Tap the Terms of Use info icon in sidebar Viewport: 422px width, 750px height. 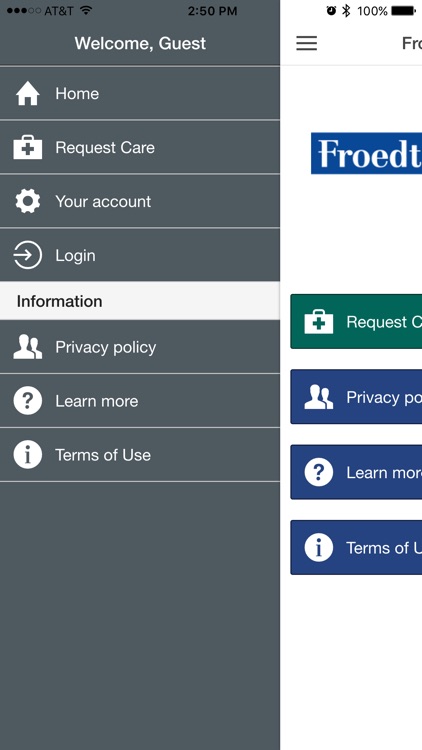pos(28,455)
